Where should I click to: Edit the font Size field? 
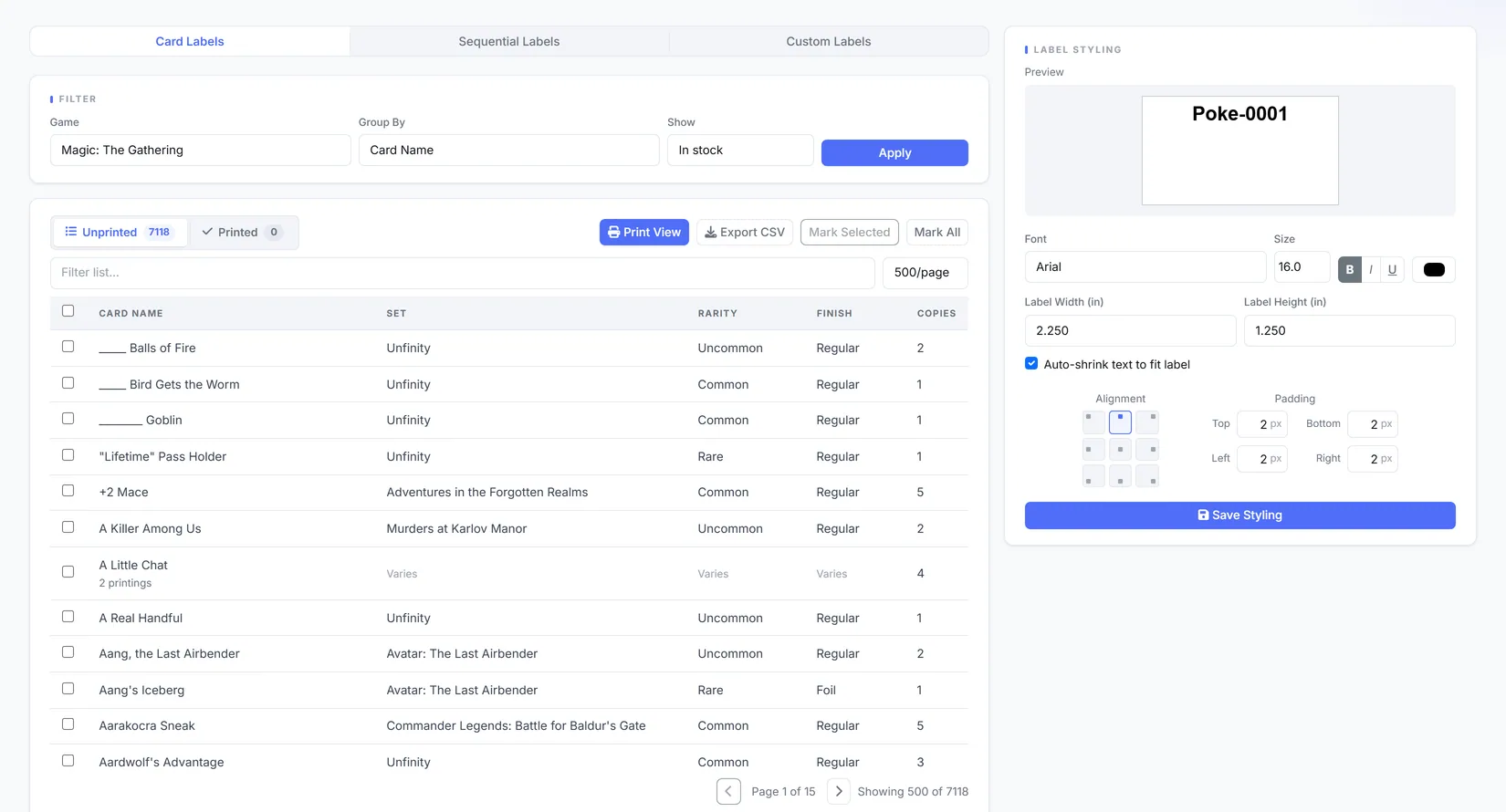(x=1302, y=267)
